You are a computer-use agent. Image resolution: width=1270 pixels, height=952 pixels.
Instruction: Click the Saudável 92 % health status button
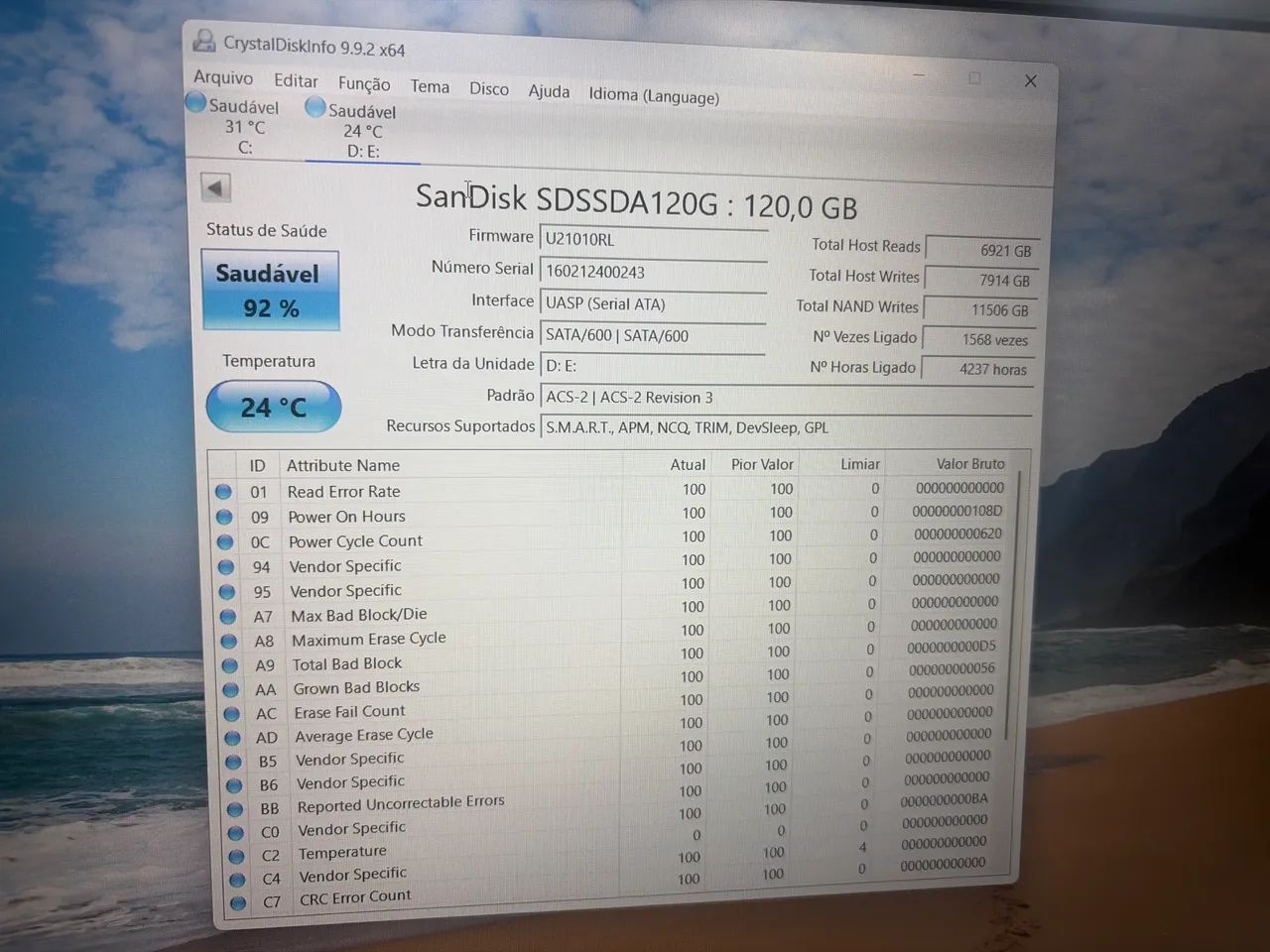pos(270,290)
